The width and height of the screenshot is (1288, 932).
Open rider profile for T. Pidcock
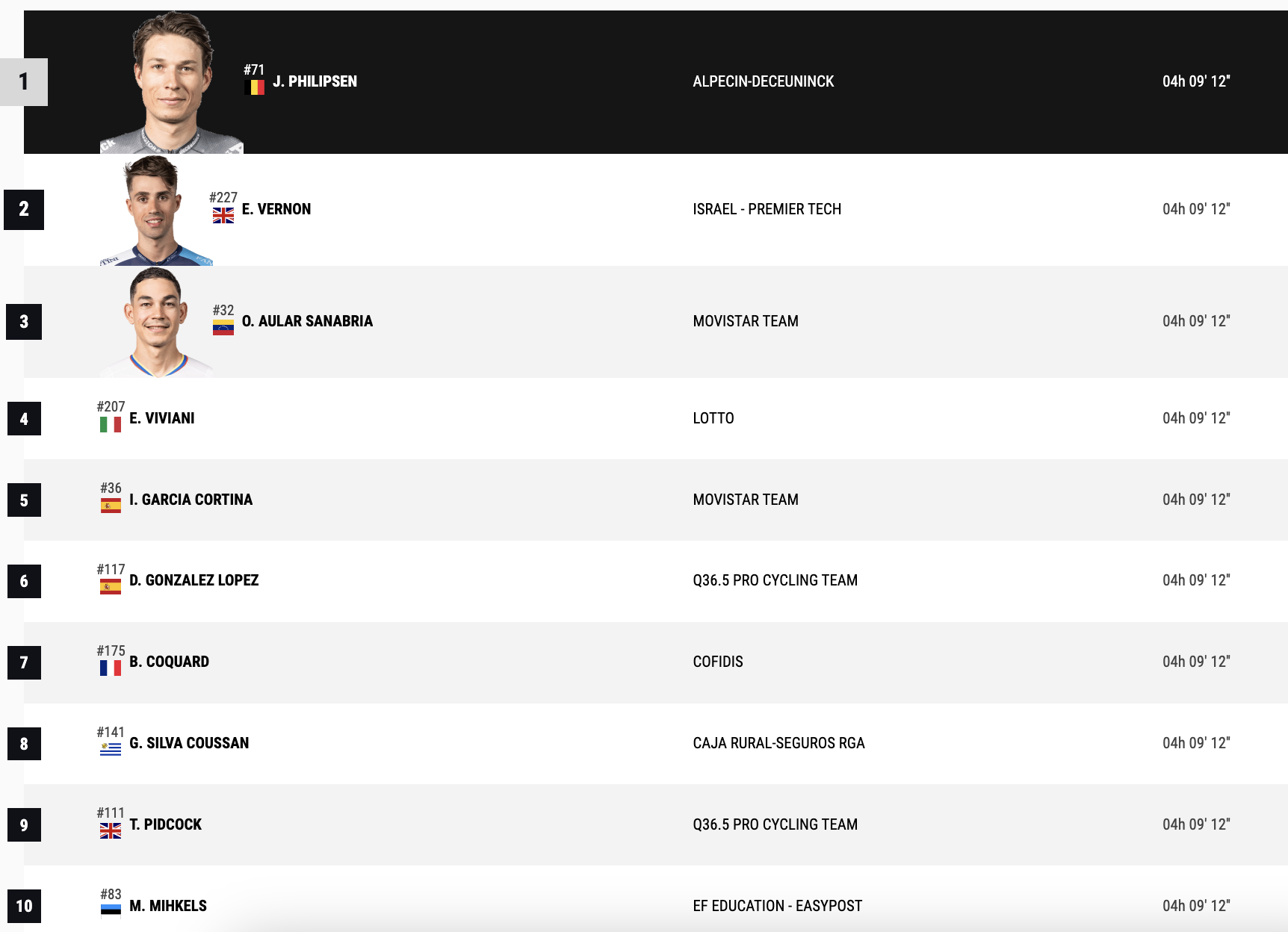pyautogui.click(x=166, y=824)
